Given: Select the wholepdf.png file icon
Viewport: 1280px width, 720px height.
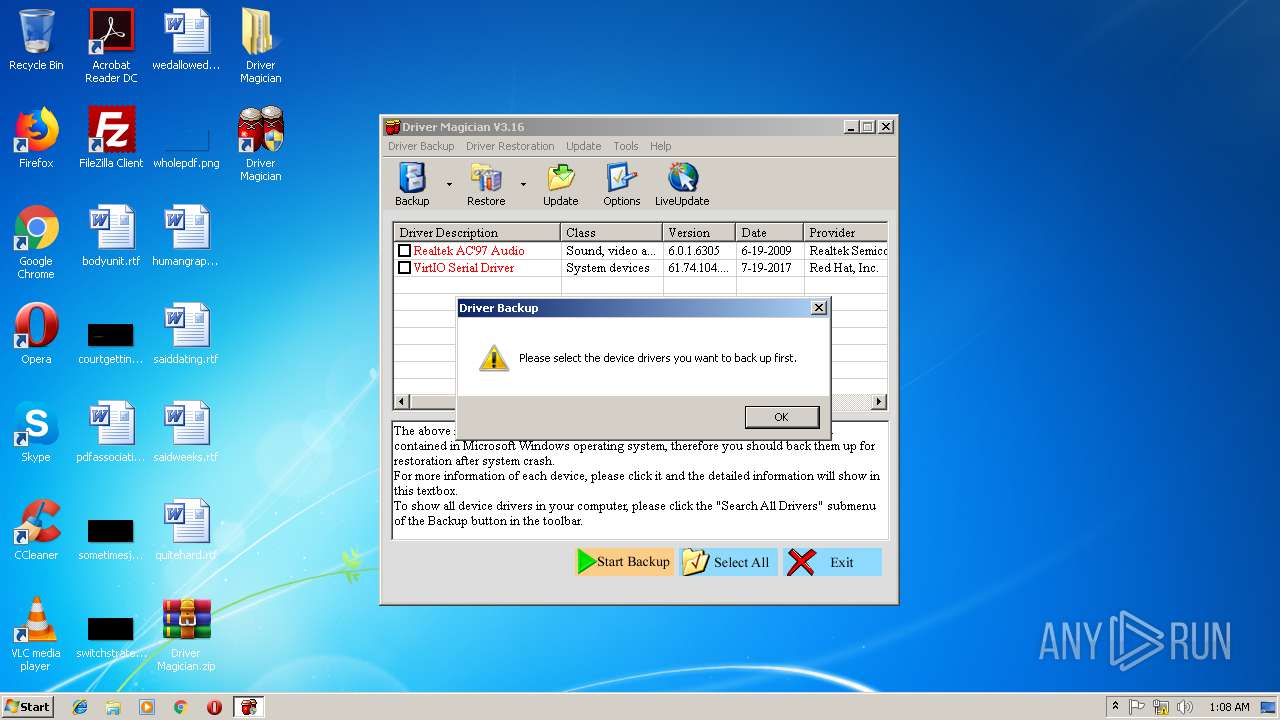Looking at the screenshot, I should [x=186, y=138].
